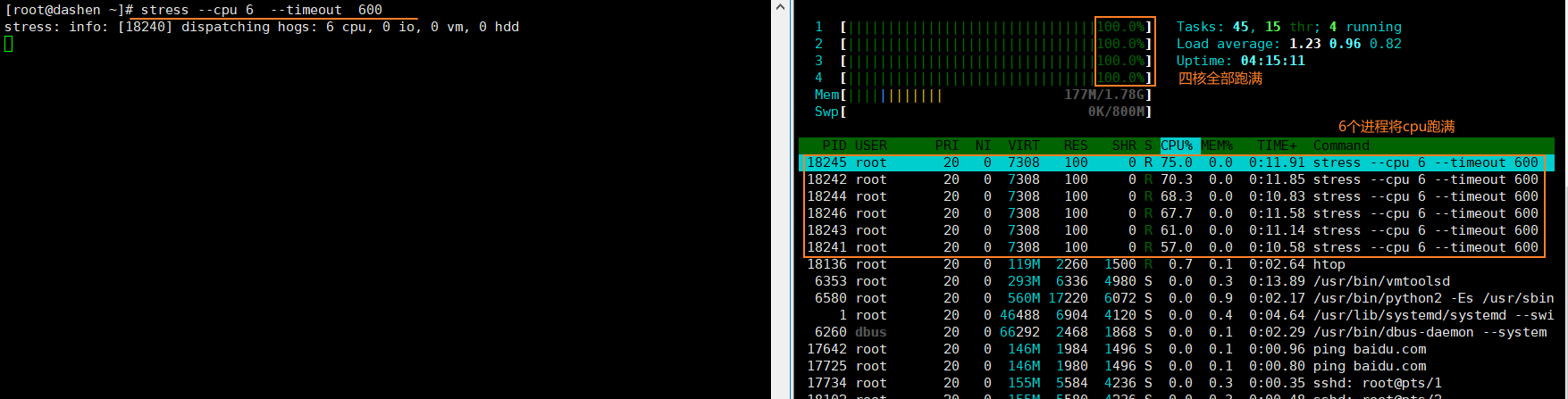This screenshot has height=399, width=1568.
Task: Sort processes by USER column header
Action: (x=870, y=145)
